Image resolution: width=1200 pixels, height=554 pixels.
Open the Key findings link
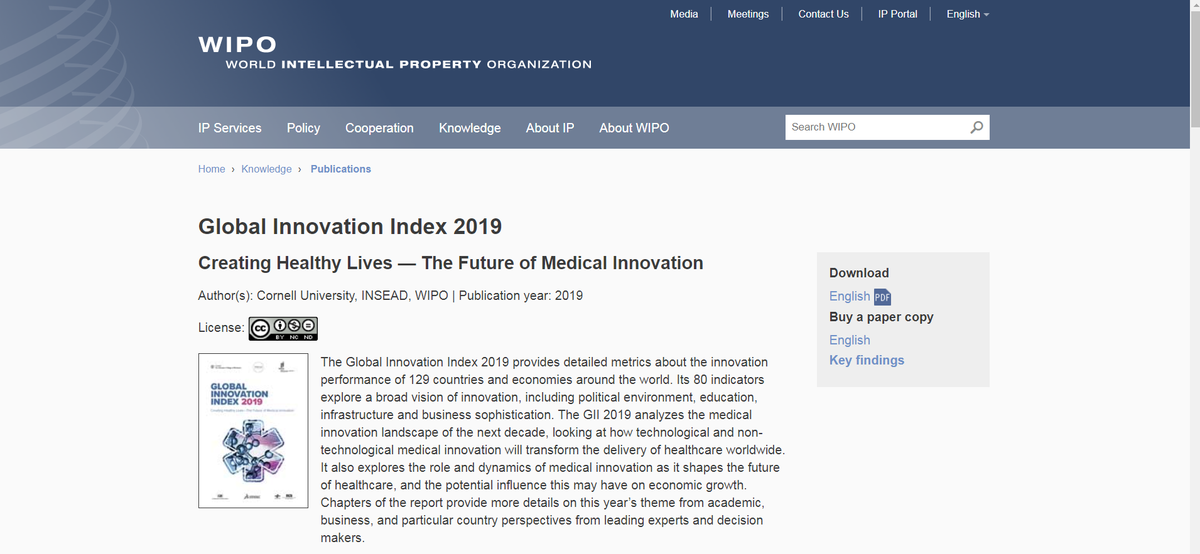point(866,360)
